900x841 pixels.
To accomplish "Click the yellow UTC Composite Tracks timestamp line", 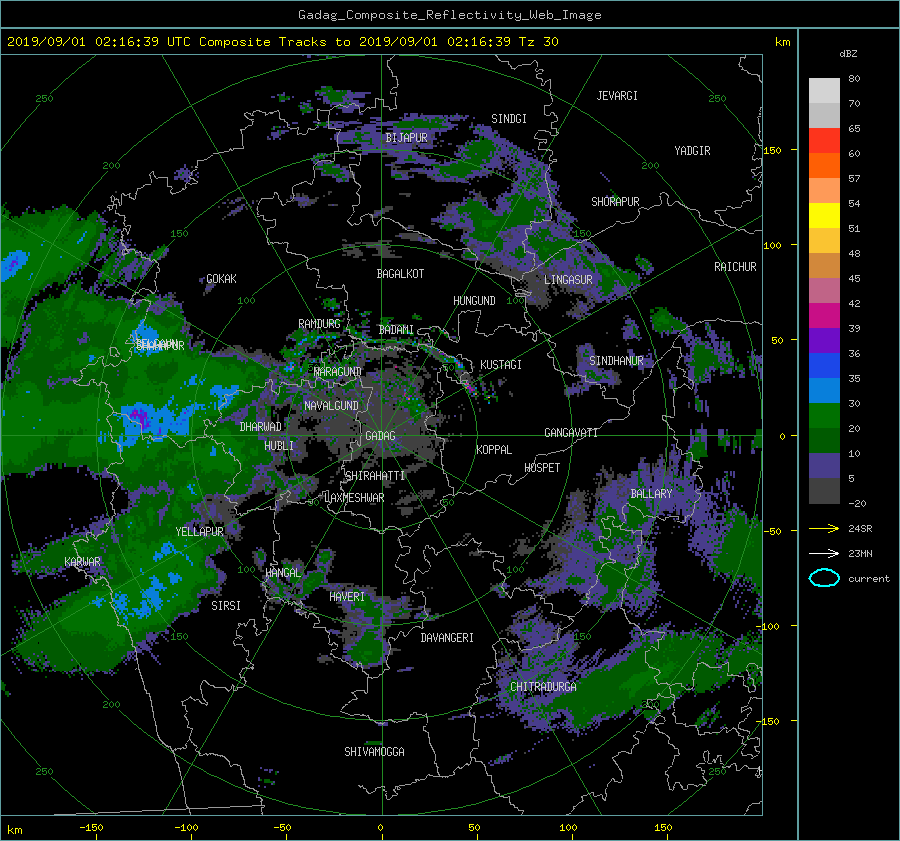I will [x=282, y=42].
